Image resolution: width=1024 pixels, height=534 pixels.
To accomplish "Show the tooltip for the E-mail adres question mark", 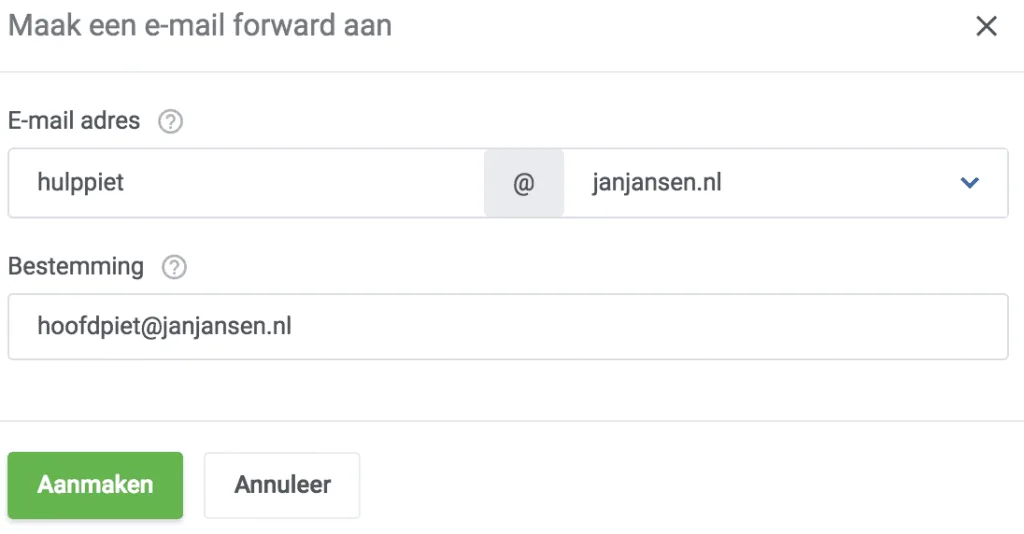I will coord(170,121).
